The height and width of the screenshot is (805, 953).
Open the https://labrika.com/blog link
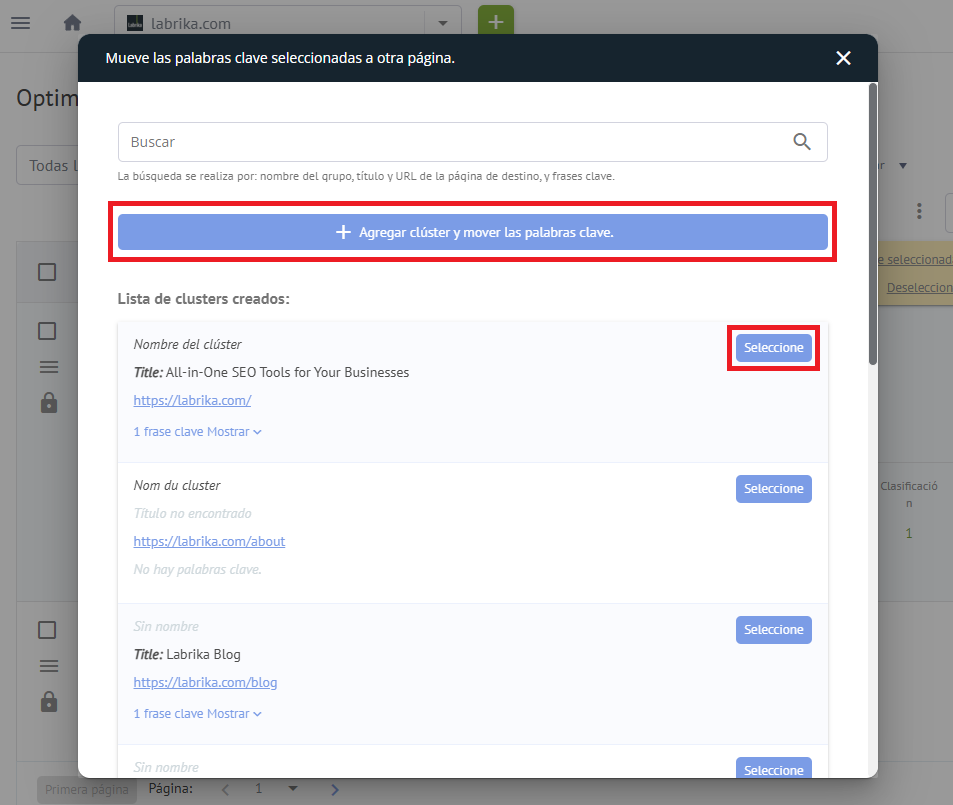[x=205, y=682]
